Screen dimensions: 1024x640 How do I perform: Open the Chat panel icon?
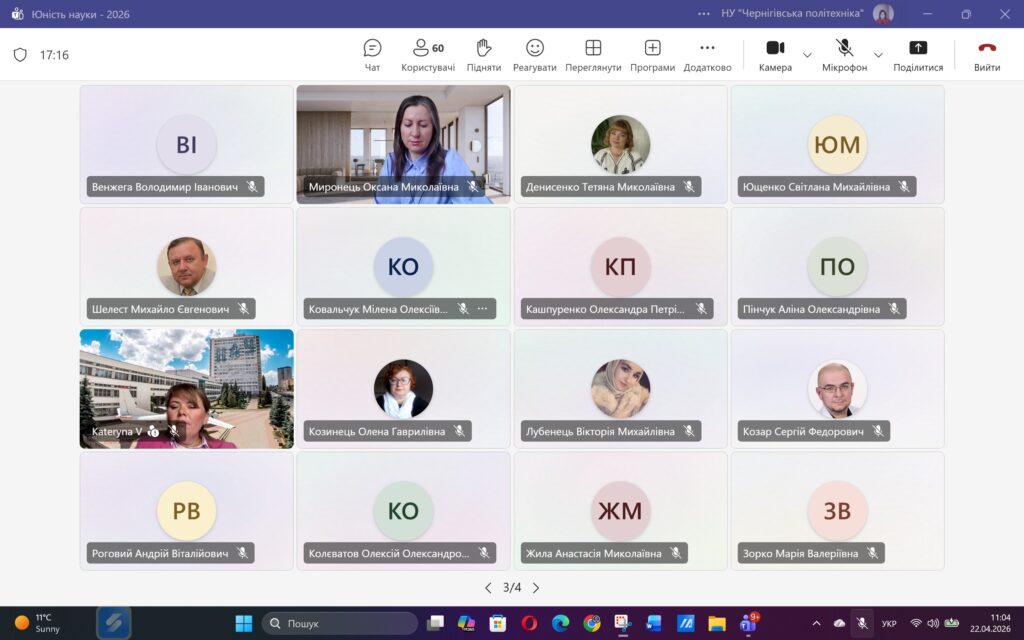pyautogui.click(x=372, y=48)
